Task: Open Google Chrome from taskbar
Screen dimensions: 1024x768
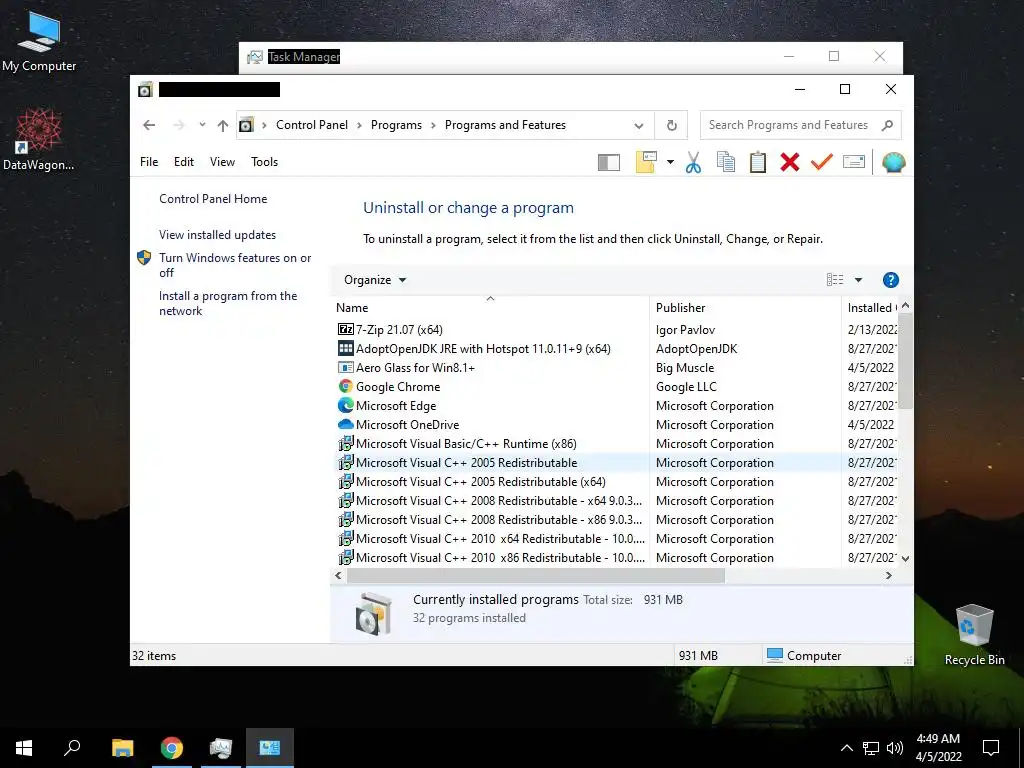Action: click(172, 748)
